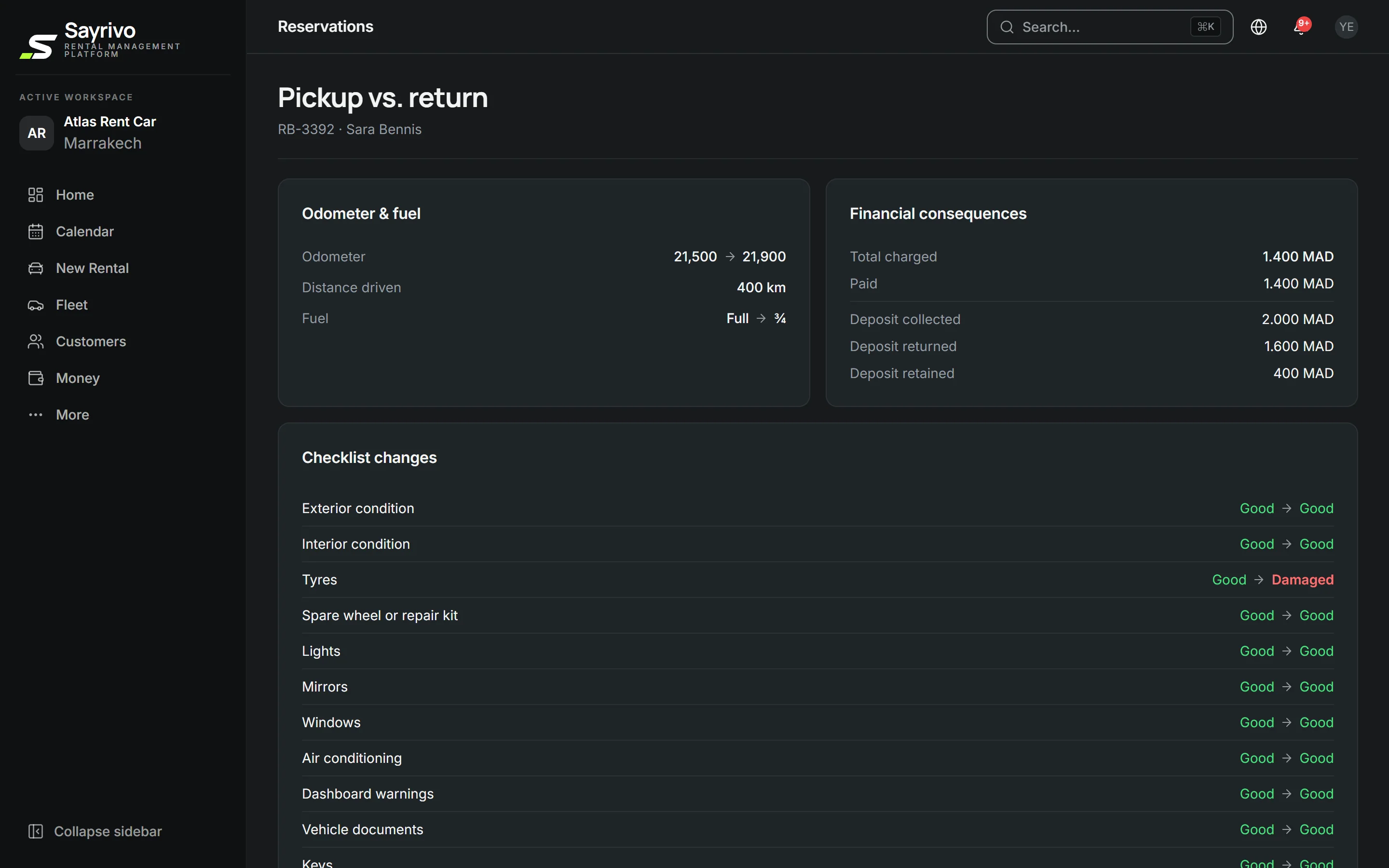Screen dimensions: 1389x868
Task: Click the 'Spare wheel or repair kit' row
Action: click(x=817, y=615)
